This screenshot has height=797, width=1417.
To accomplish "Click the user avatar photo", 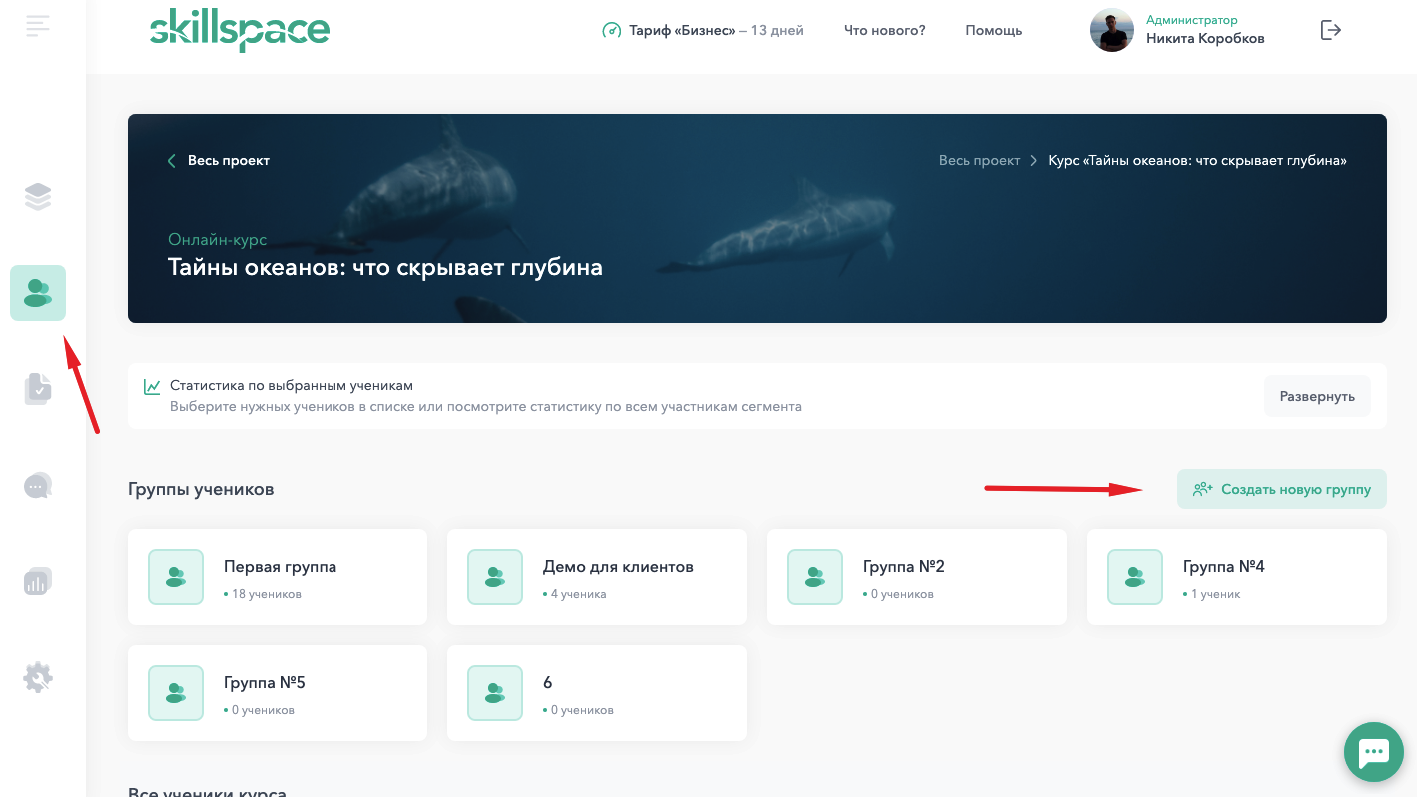I will (1112, 30).
